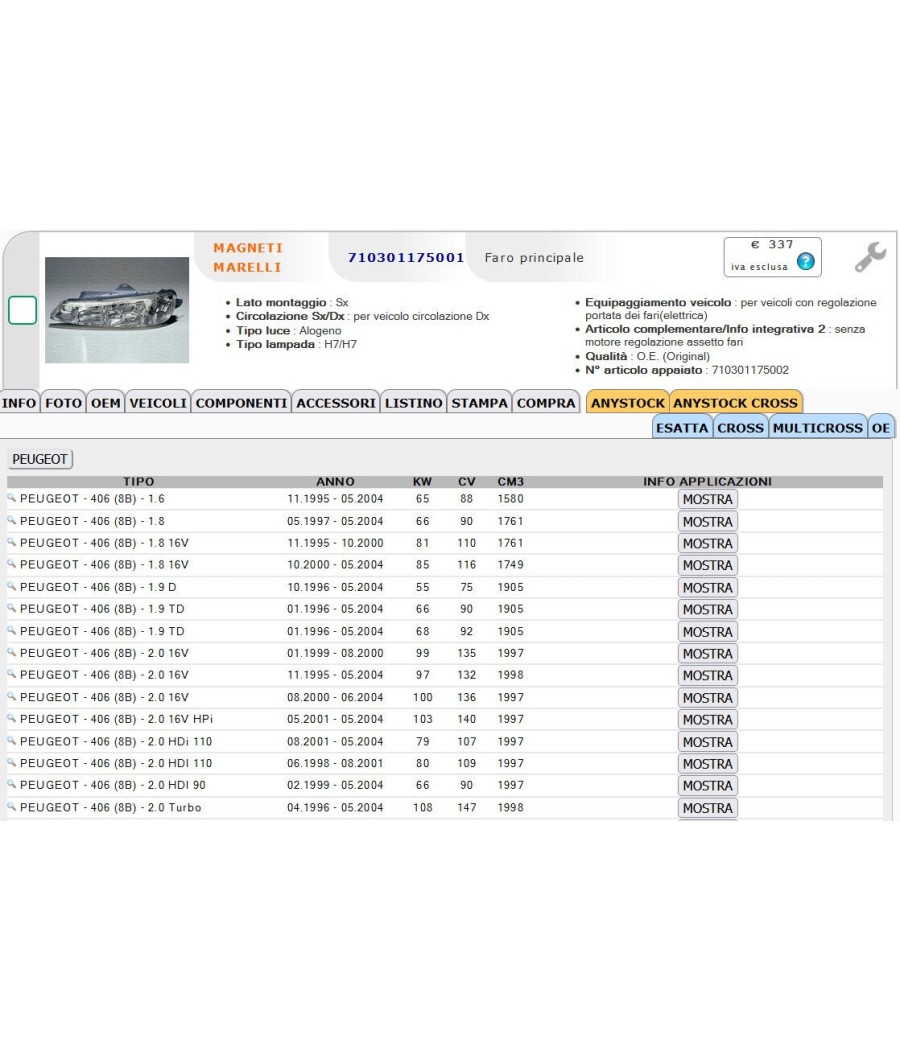Click magnifier icon beside 406 1.6 row
Screen dimensions: 900x1050
click(11, 498)
